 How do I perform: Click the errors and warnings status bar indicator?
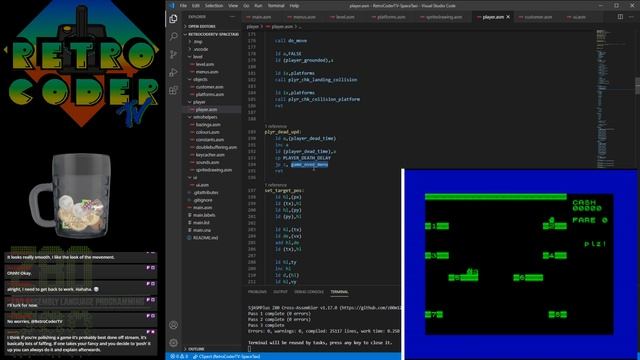click(179, 356)
